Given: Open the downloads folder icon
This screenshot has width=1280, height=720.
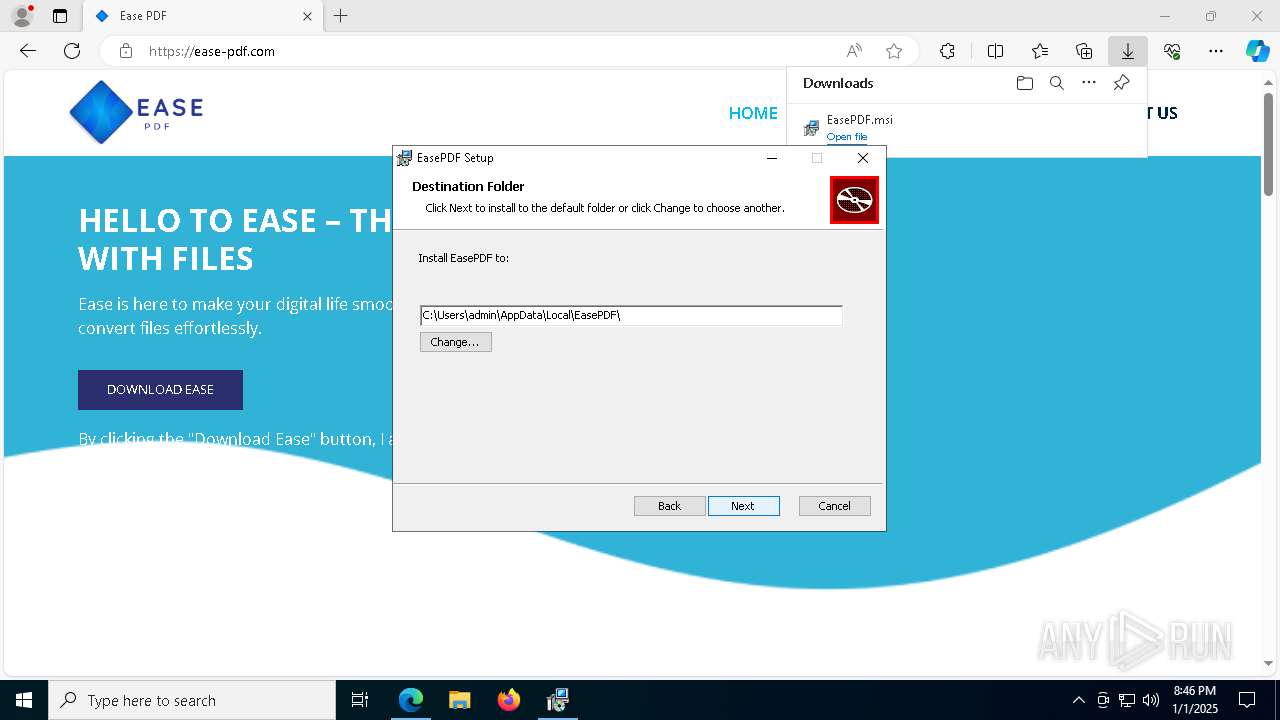Looking at the screenshot, I should pos(1024,83).
